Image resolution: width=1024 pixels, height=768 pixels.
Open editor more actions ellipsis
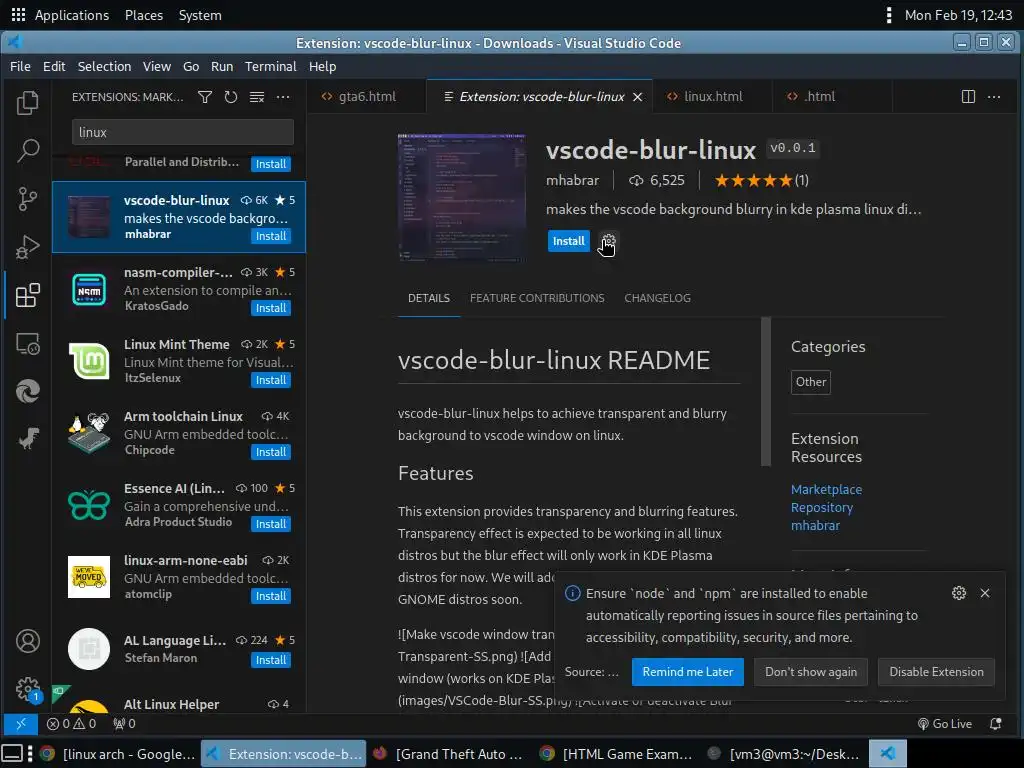[994, 97]
